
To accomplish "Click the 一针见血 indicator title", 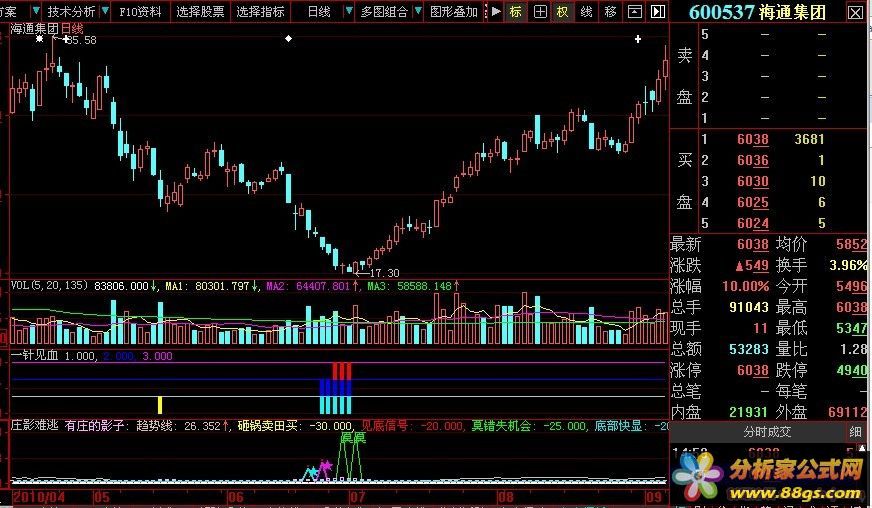I will click(34, 356).
